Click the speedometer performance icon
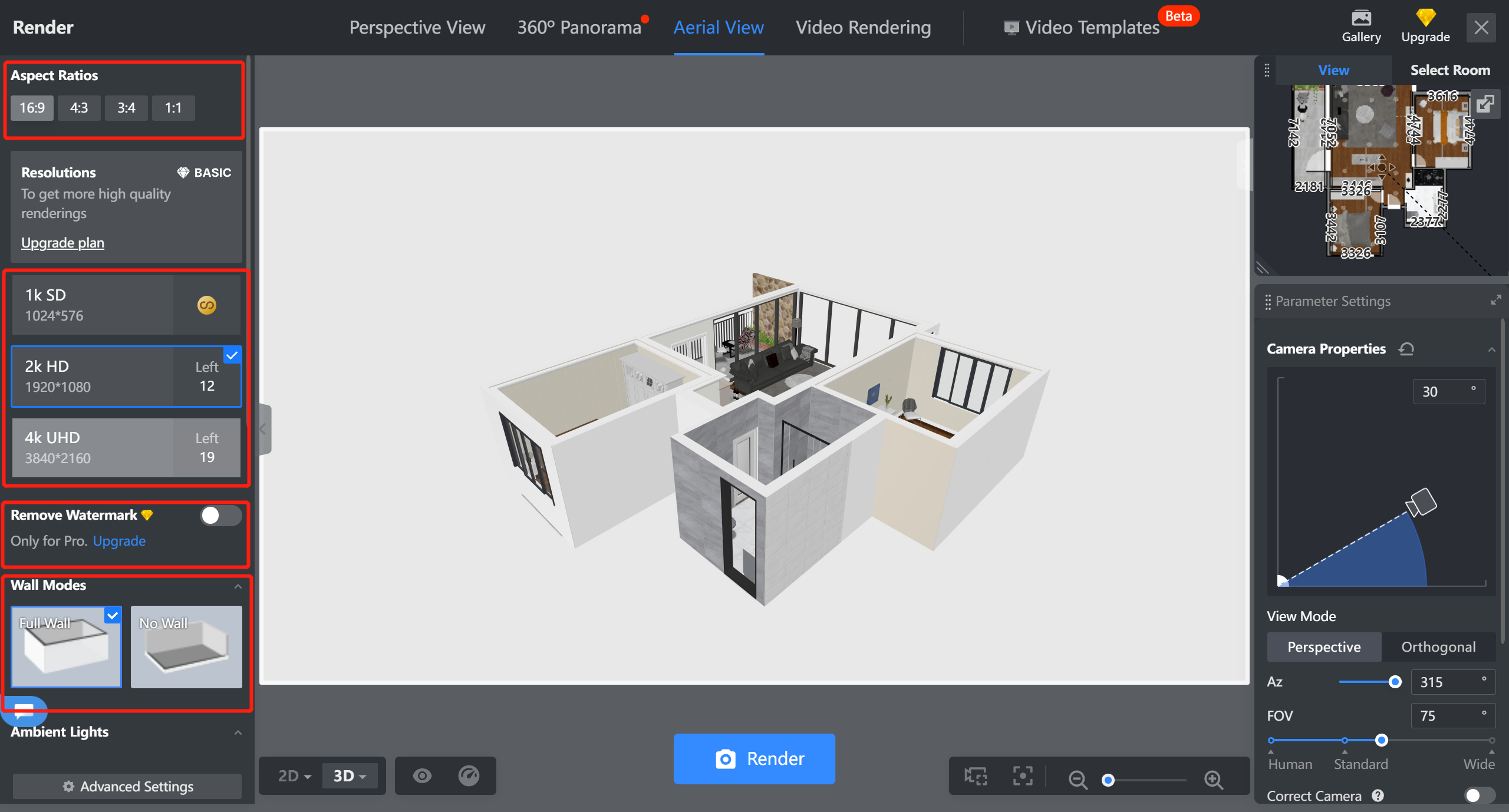The height and width of the screenshot is (812, 1509). click(469, 775)
